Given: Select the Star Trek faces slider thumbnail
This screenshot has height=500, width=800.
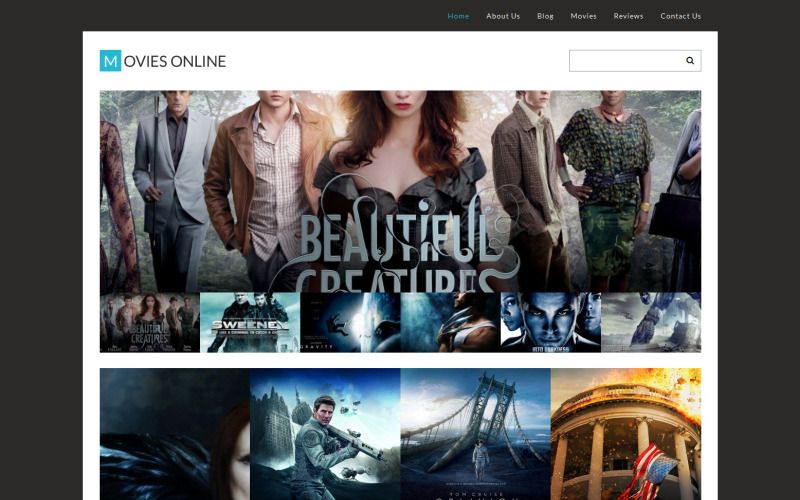Looking at the screenshot, I should pyautogui.click(x=551, y=322).
